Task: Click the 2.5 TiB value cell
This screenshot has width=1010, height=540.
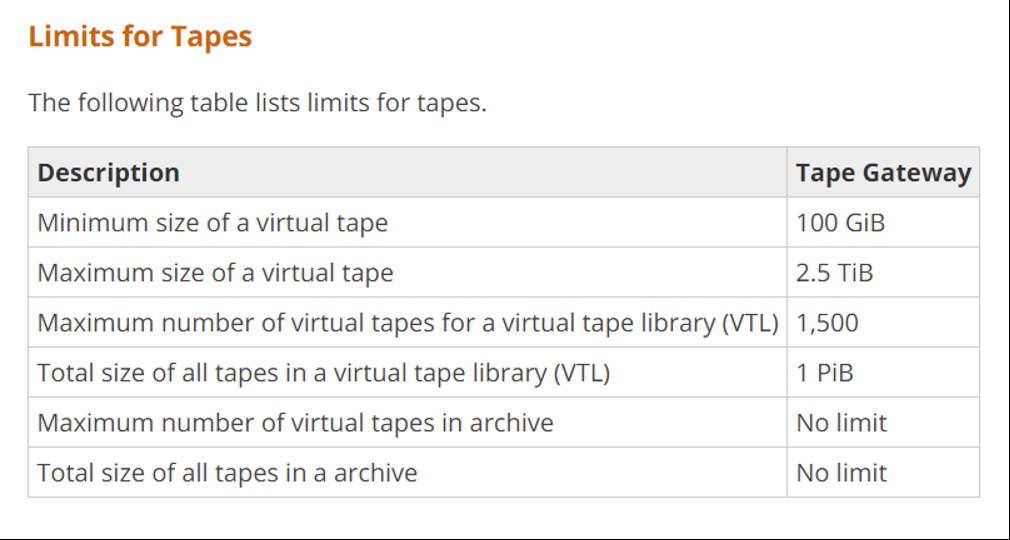Action: point(883,273)
